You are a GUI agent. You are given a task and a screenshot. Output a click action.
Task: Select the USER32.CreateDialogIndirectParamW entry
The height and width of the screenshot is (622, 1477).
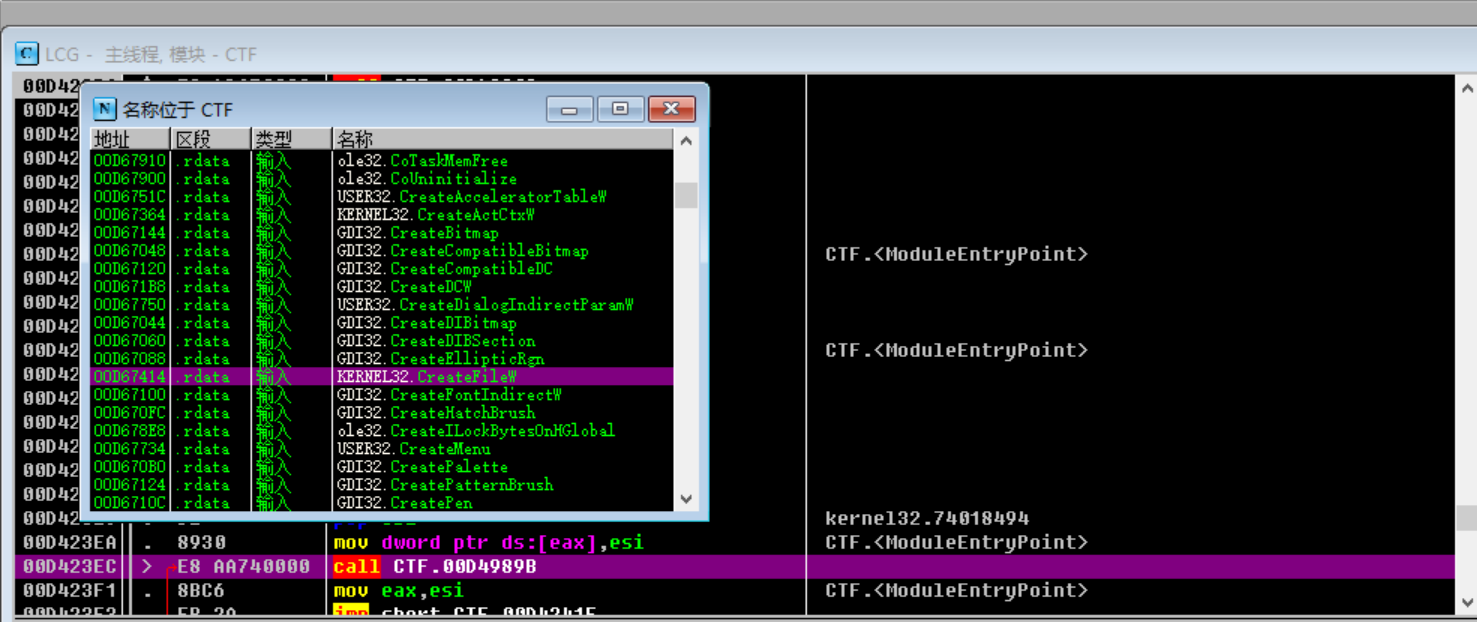[430, 305]
